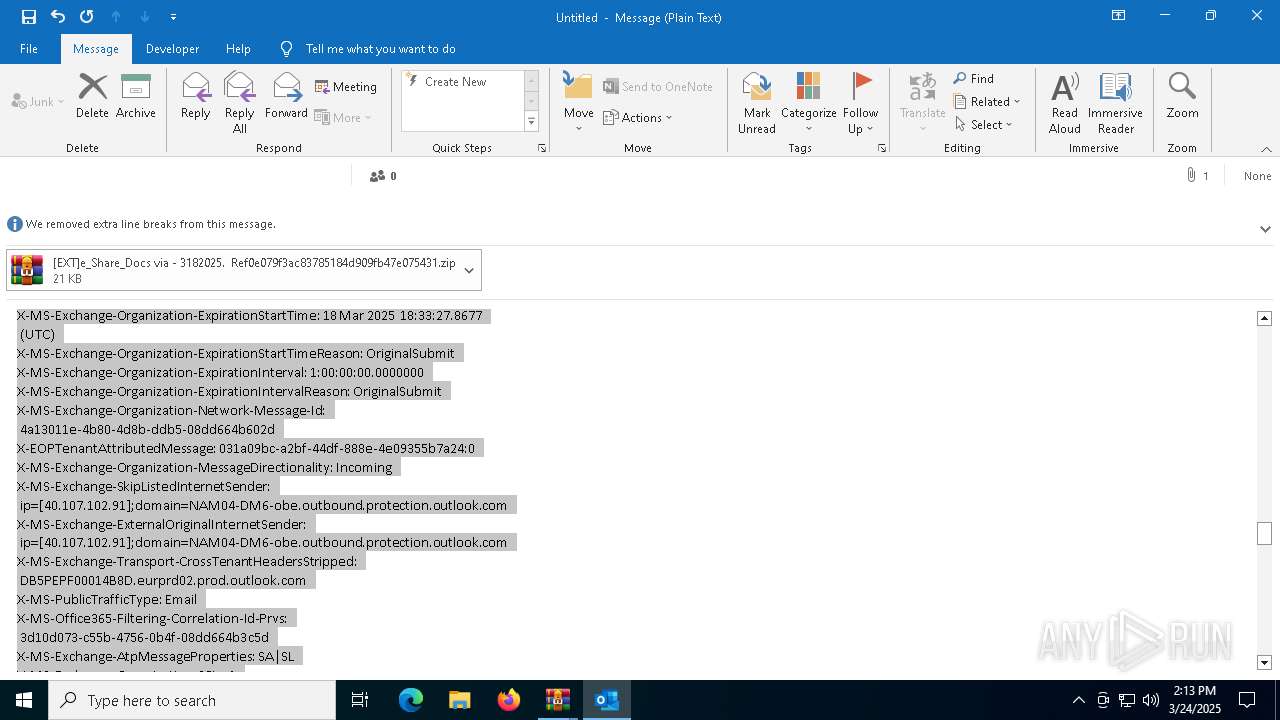
Task: Undo the last action in title bar
Action: pyautogui.click(x=58, y=17)
